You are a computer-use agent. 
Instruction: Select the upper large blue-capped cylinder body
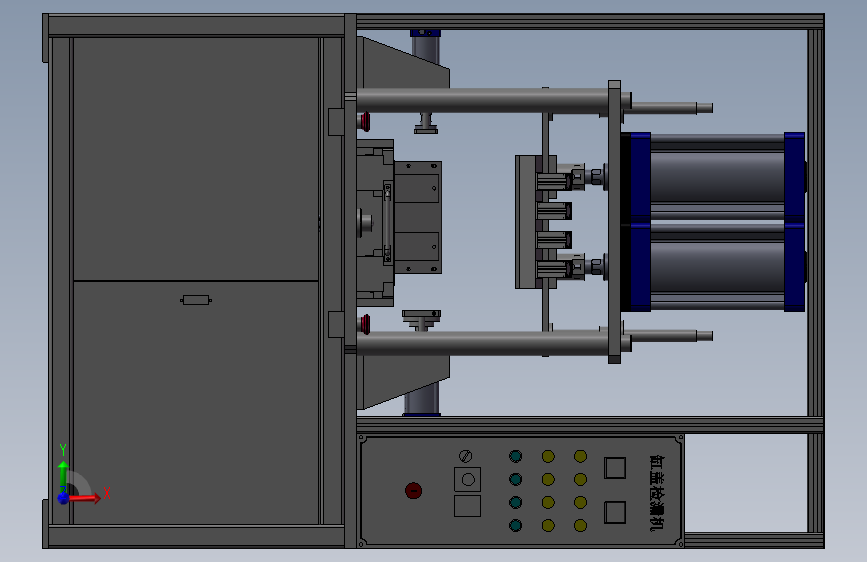click(x=717, y=176)
